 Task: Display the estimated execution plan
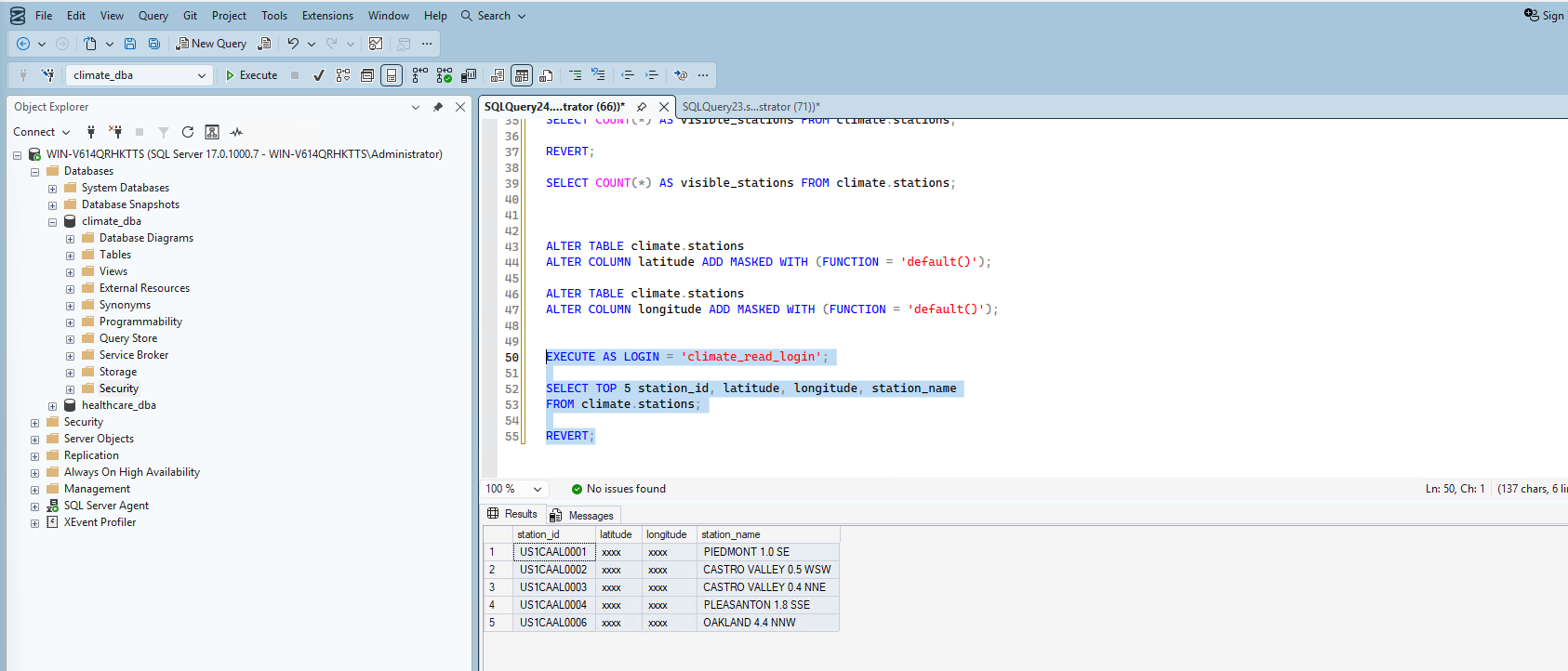[343, 75]
